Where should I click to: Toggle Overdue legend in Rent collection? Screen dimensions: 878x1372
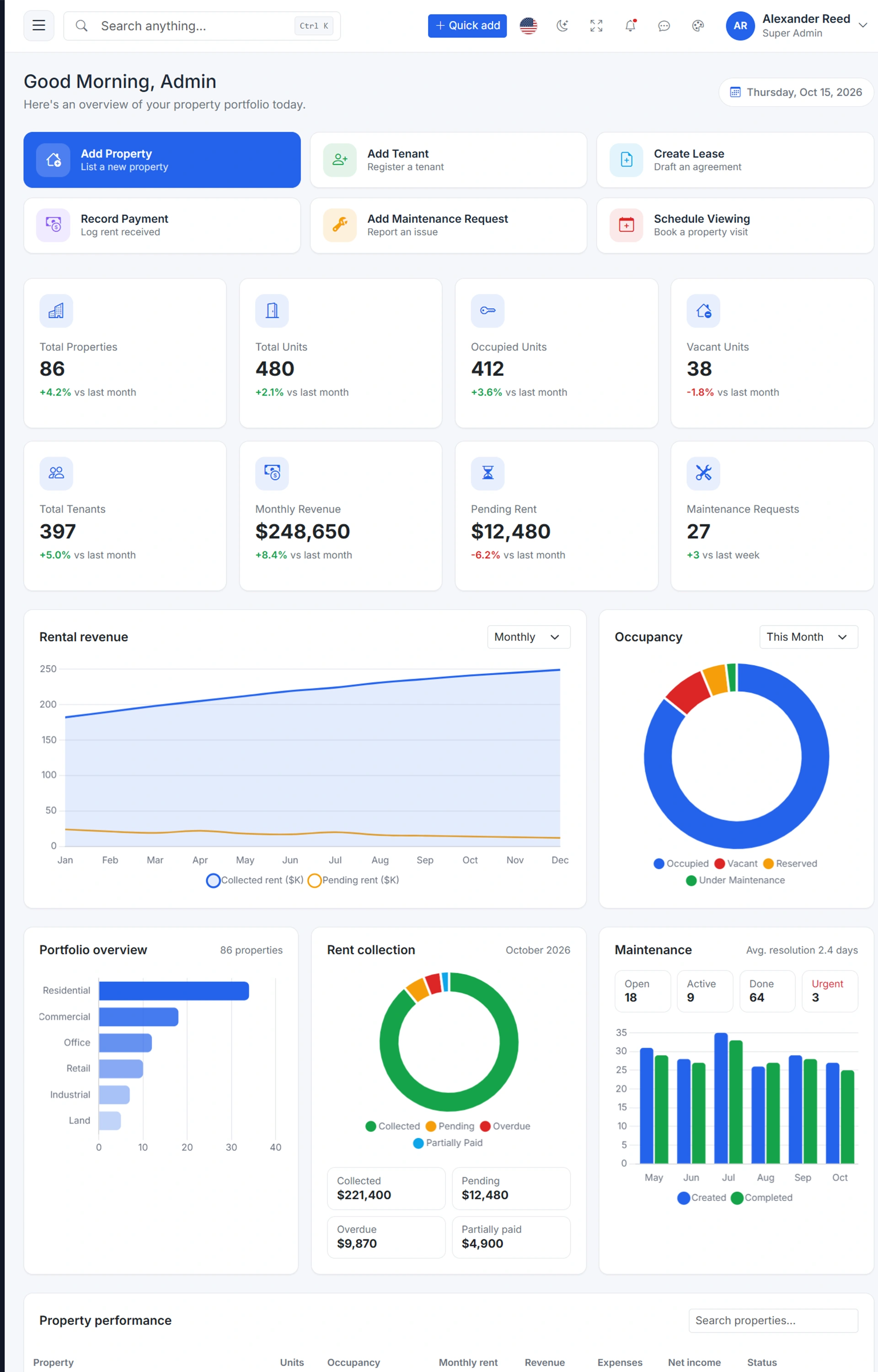[x=505, y=1126]
